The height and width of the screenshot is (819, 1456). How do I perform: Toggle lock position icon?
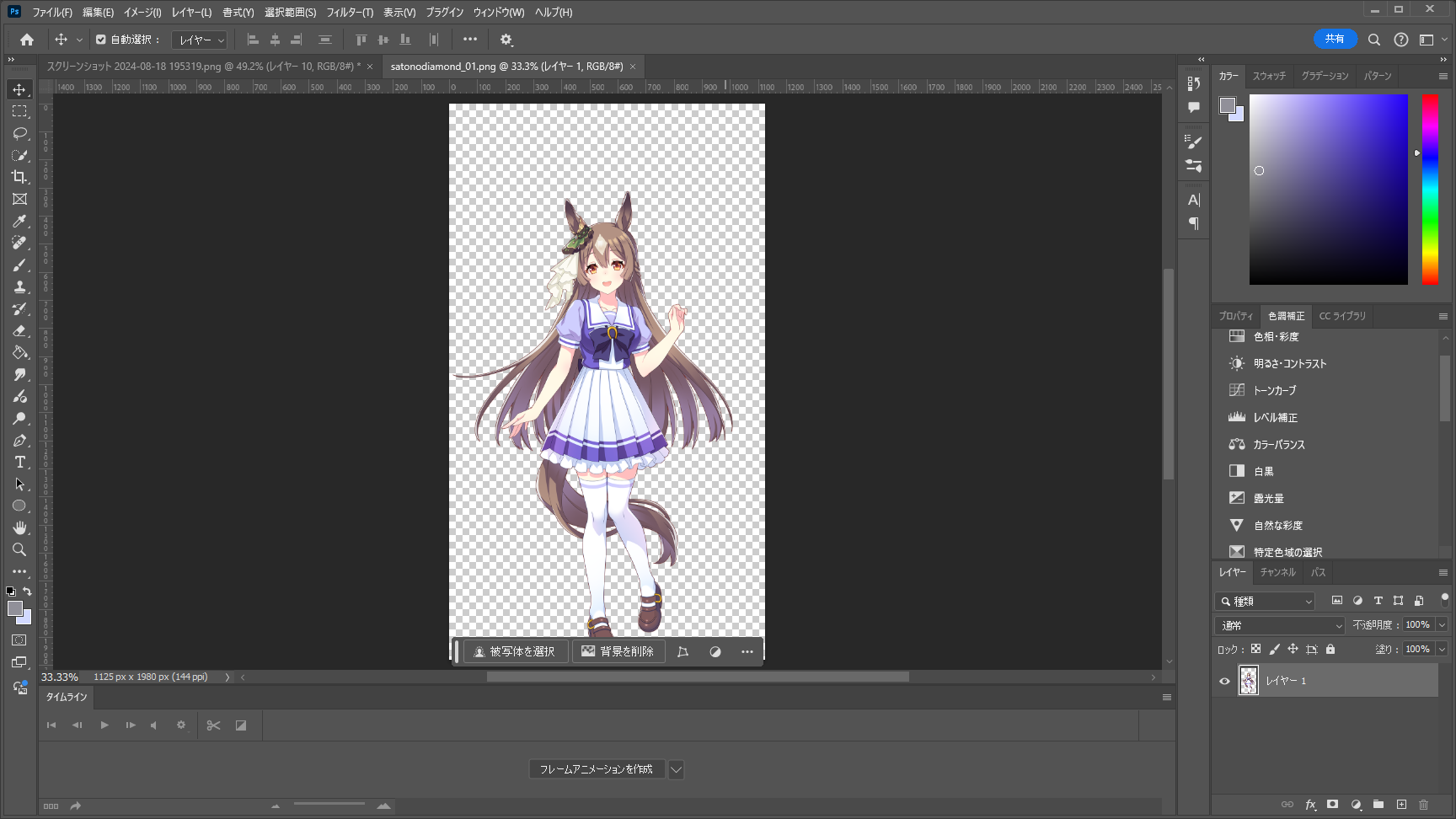[1293, 649]
